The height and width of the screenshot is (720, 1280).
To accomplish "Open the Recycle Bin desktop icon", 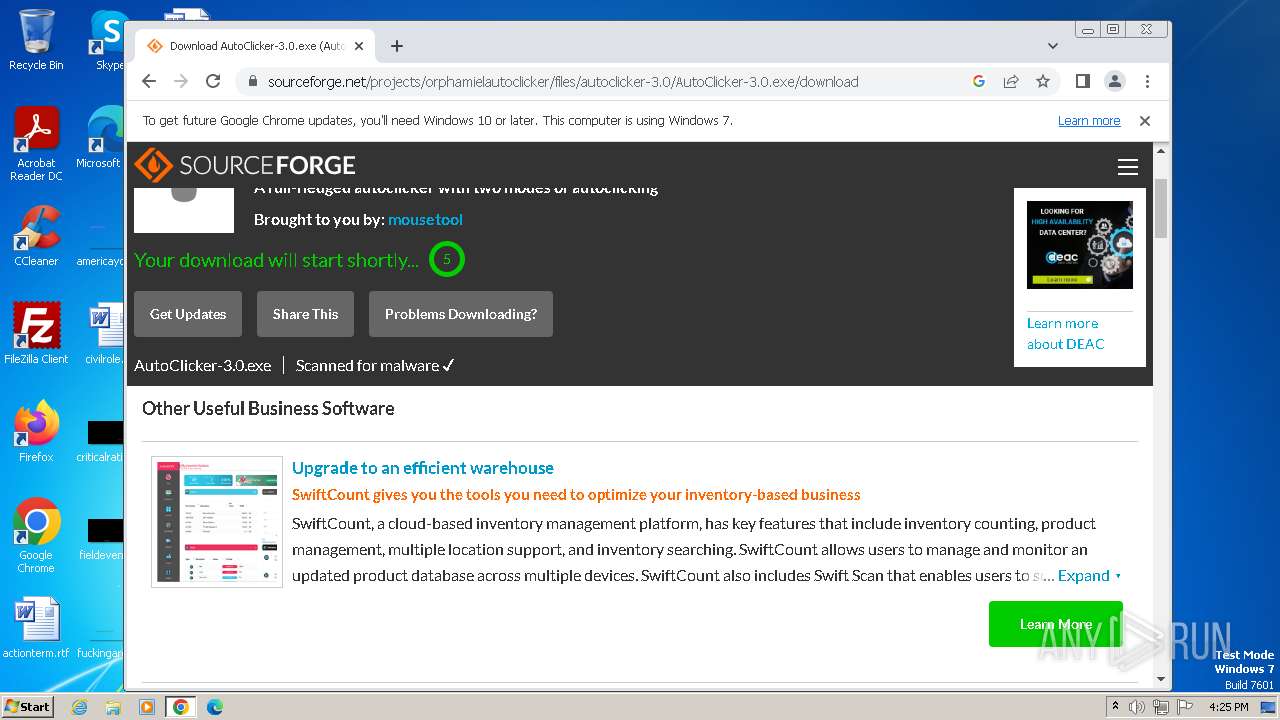I will click(x=36, y=40).
